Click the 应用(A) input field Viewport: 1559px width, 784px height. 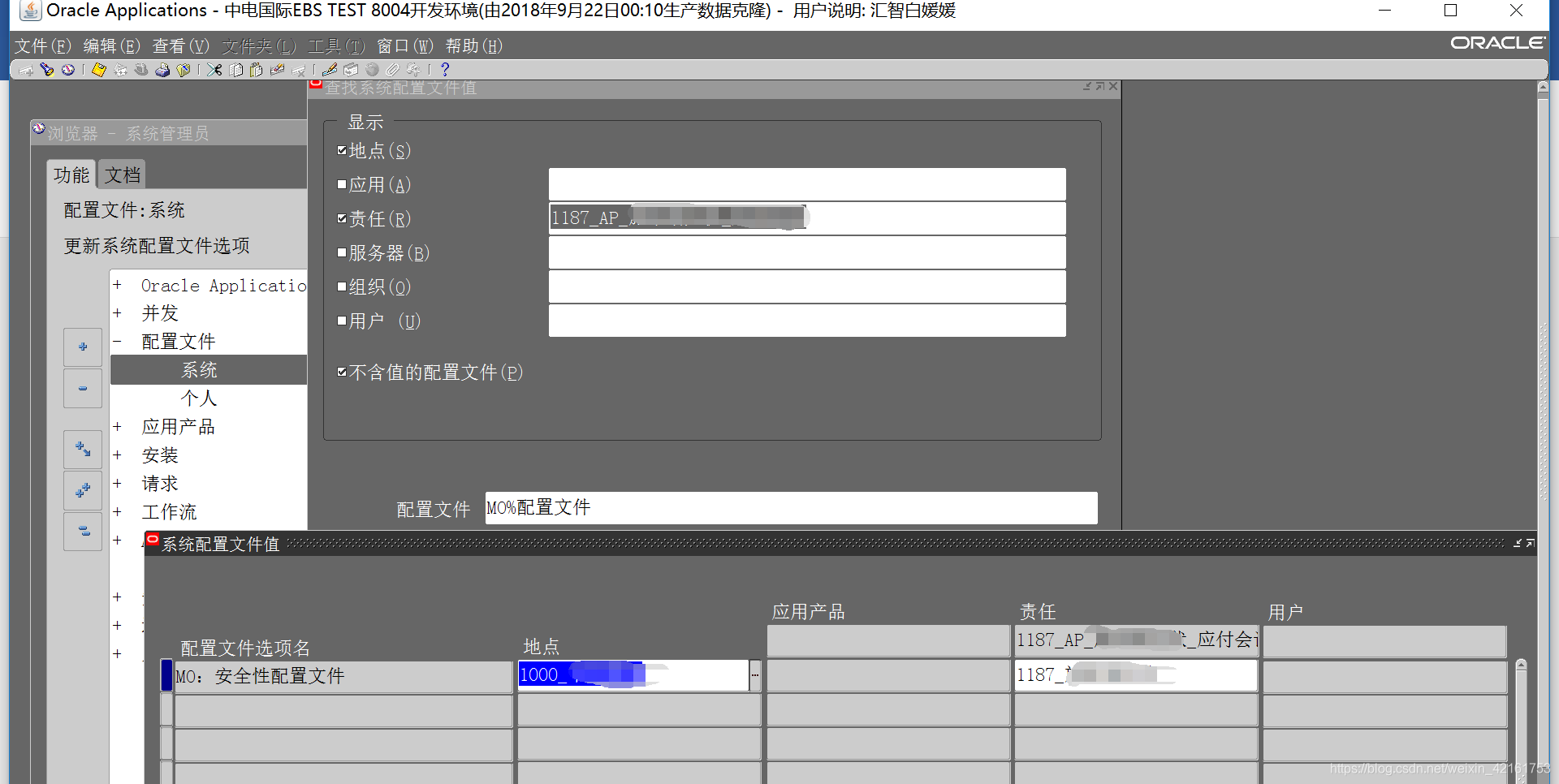point(807,184)
